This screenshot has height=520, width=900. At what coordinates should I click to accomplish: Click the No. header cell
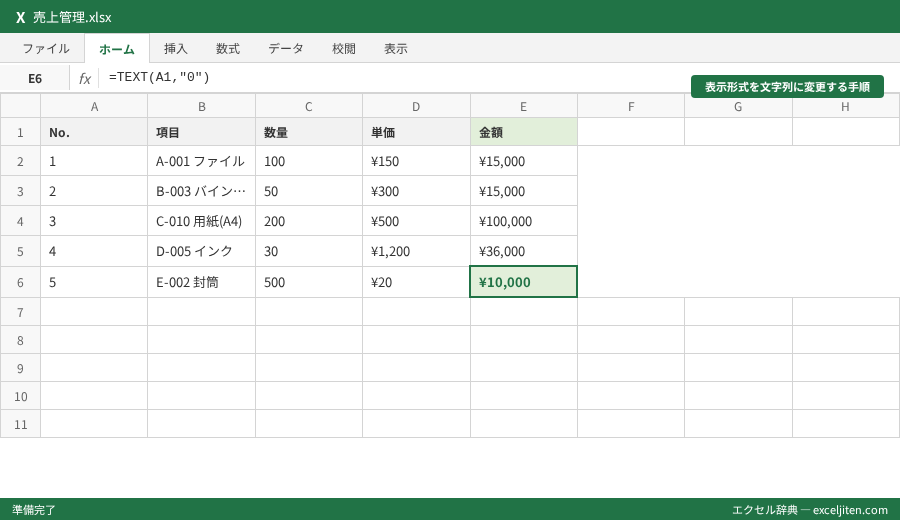(94, 133)
